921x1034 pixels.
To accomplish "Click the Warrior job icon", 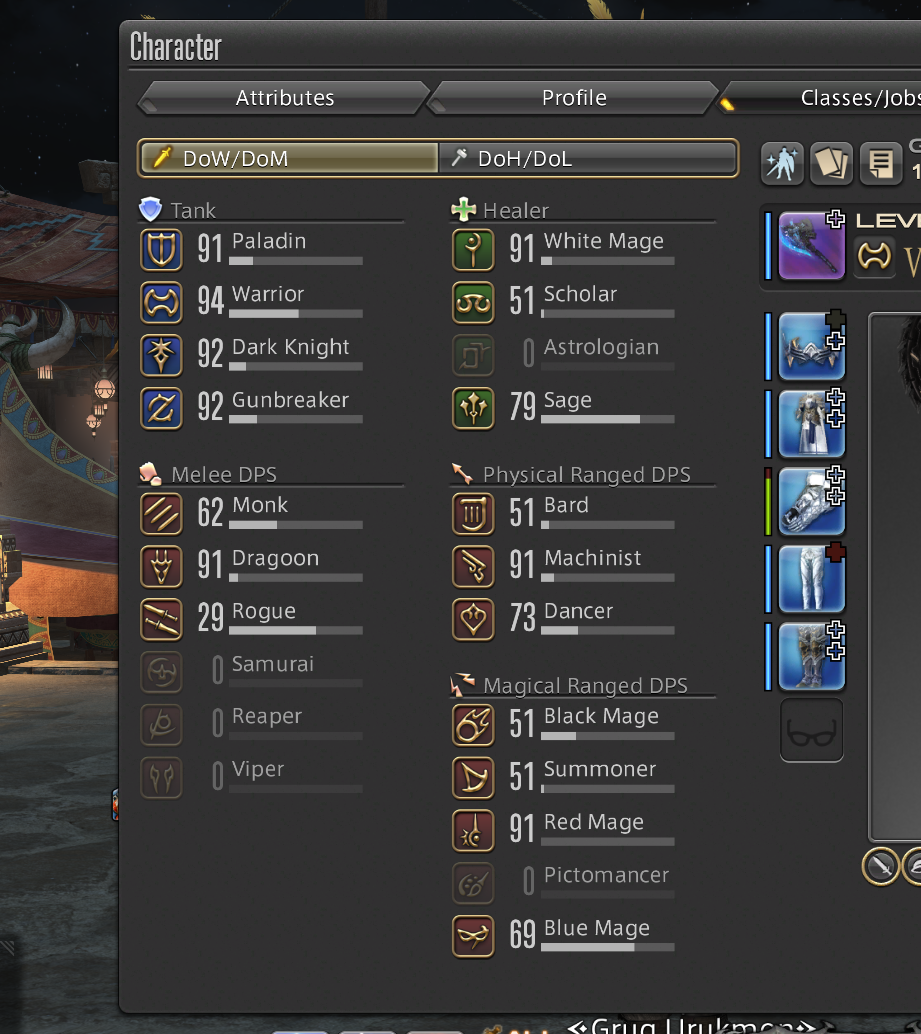I will [162, 303].
